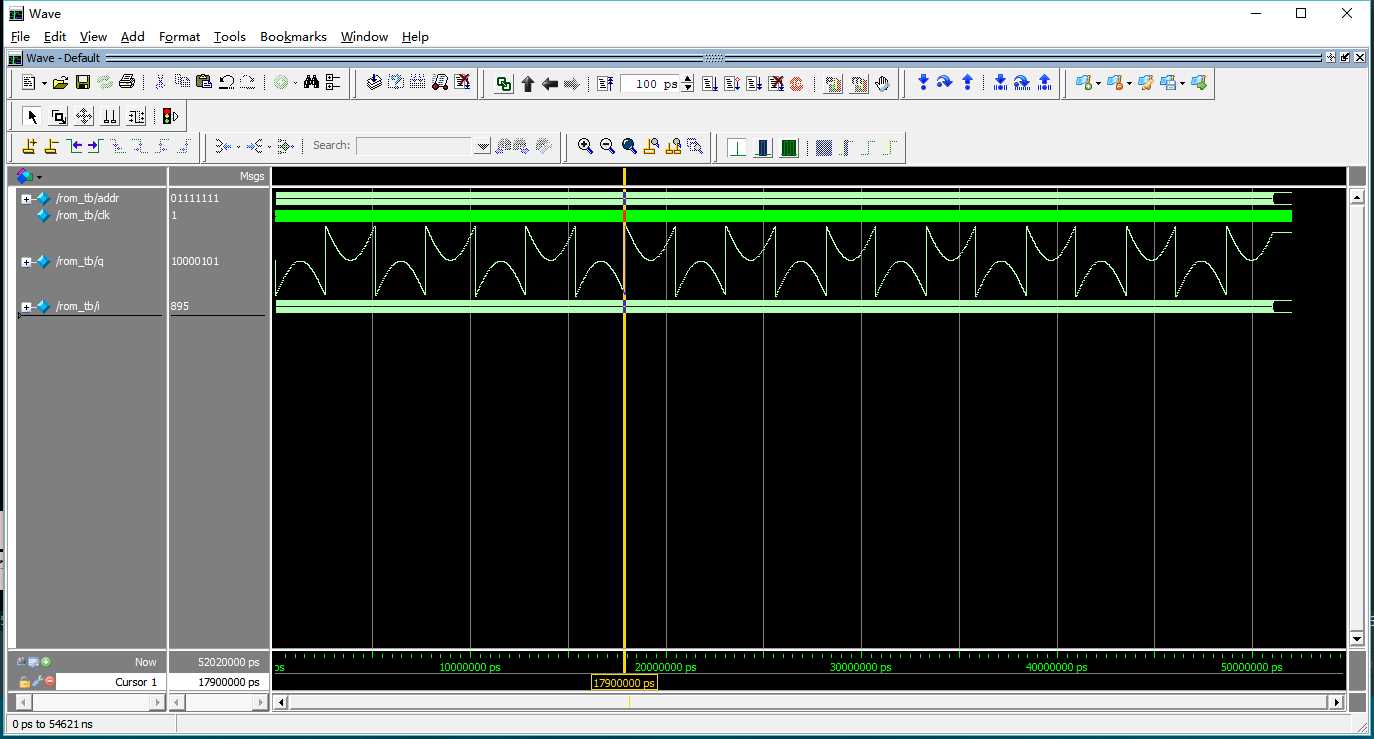Open Find with the binoculars icon
The image size is (1374, 739).
311,82
